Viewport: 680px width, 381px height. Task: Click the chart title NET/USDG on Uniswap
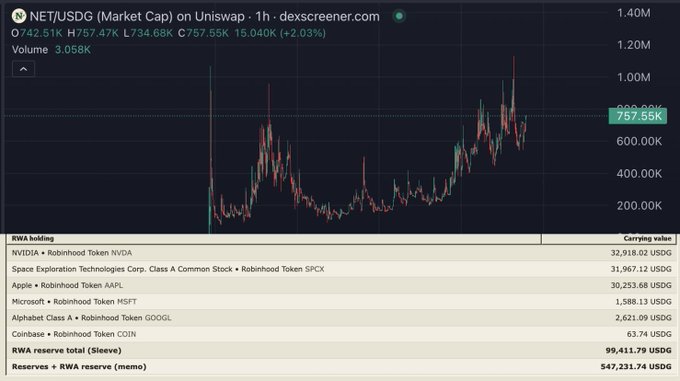(205, 16)
